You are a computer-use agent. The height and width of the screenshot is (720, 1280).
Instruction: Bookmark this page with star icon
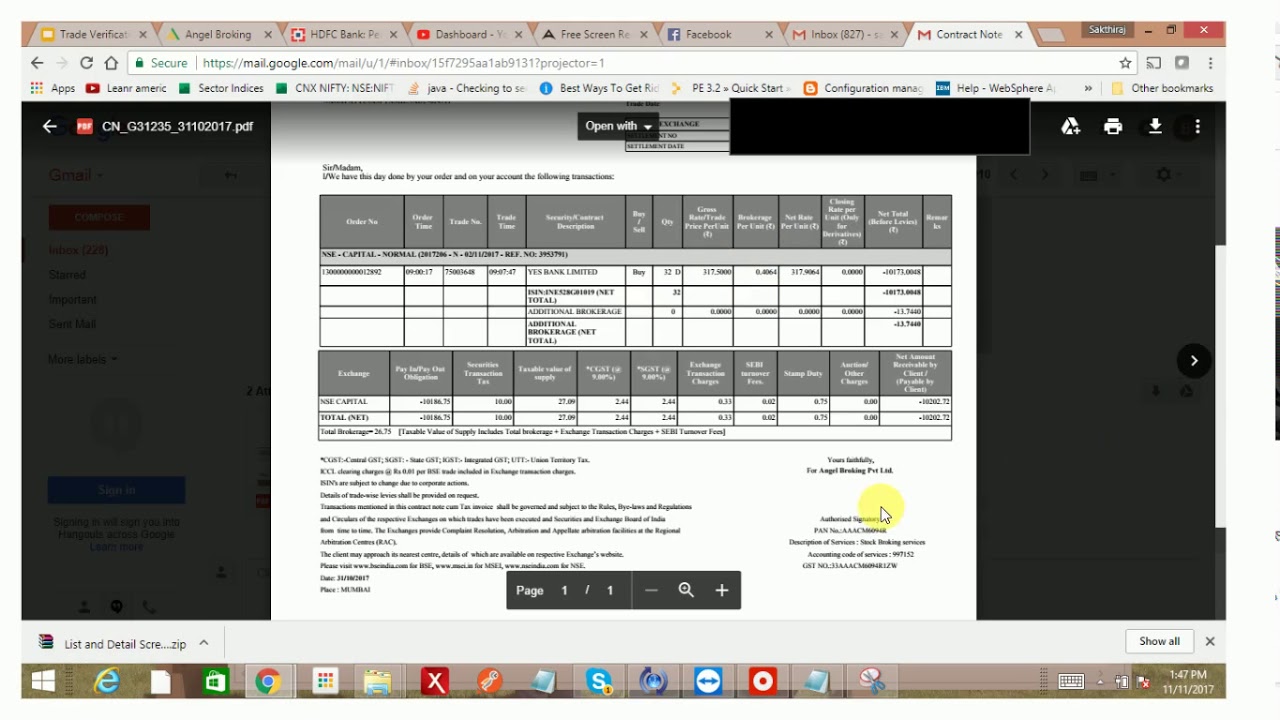(1125, 62)
